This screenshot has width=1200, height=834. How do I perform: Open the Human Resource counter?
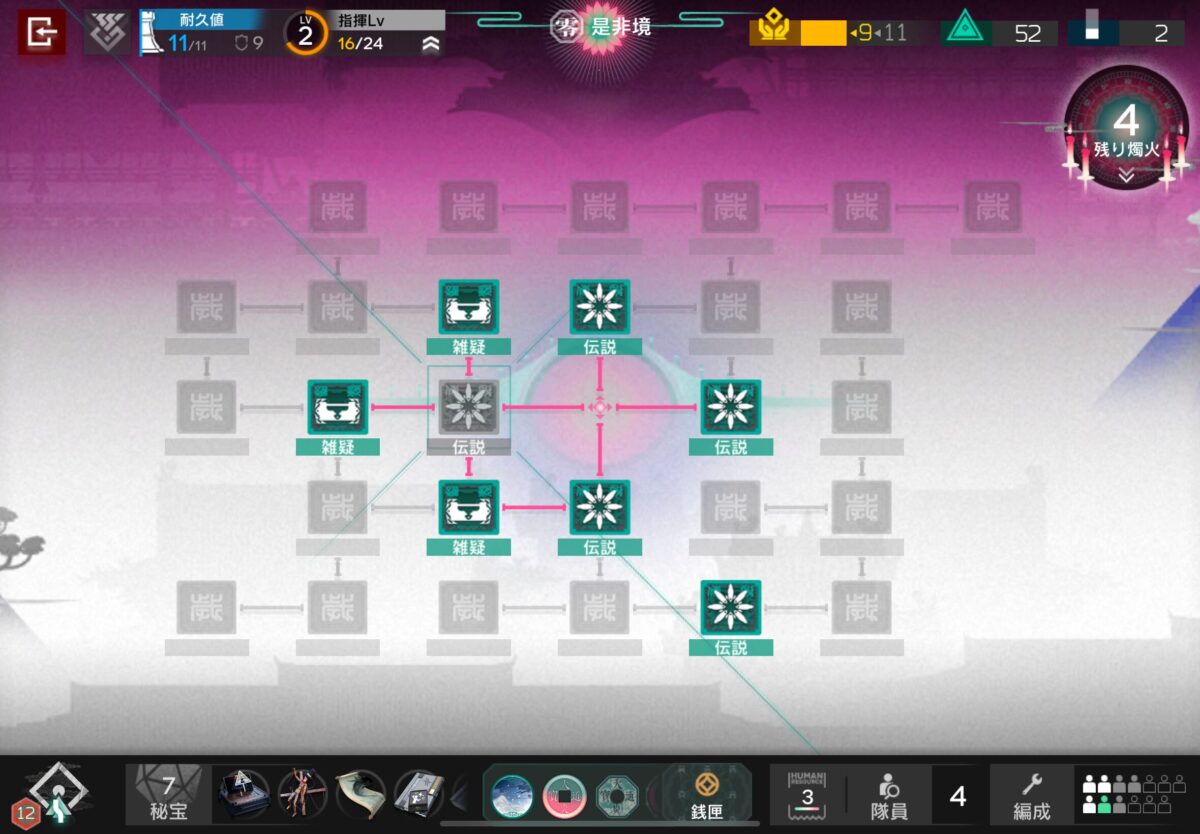tap(807, 795)
